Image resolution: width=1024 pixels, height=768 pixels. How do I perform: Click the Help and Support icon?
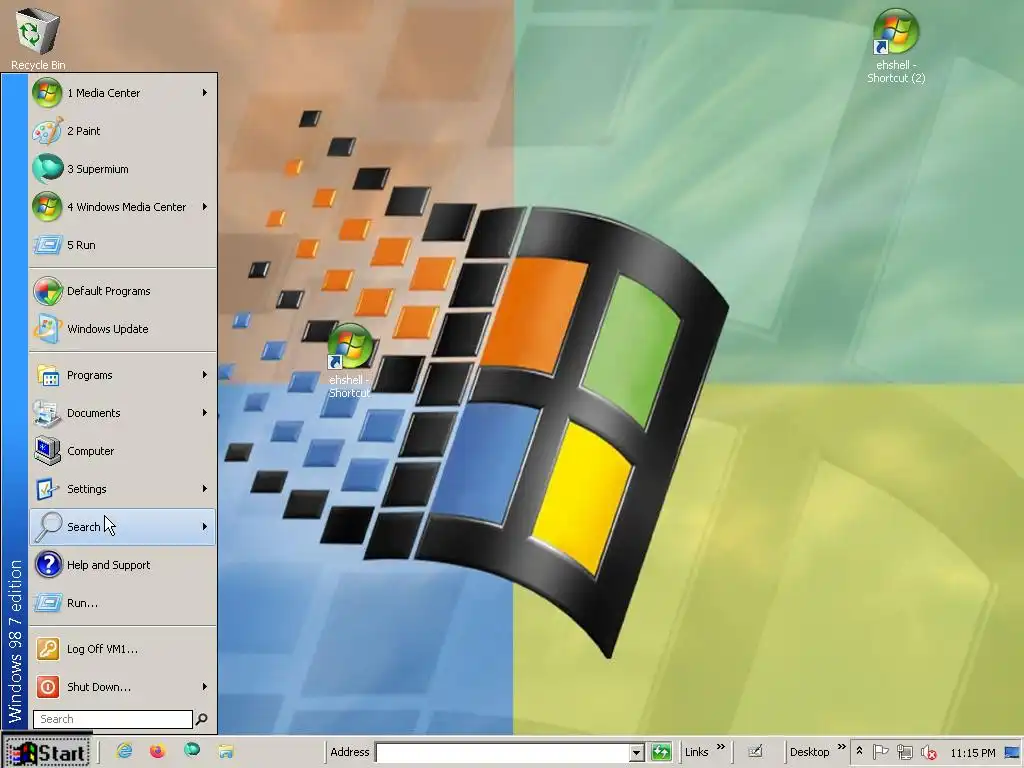tap(48, 564)
